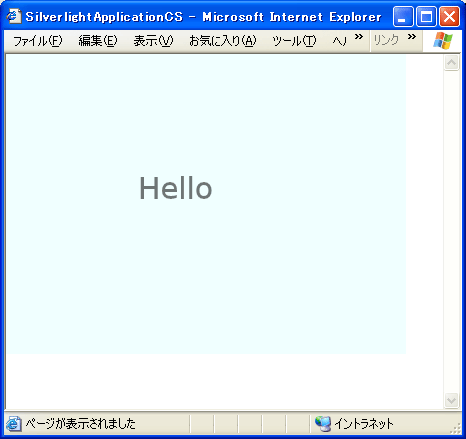Click the window resize grip icon
The width and height of the screenshot is (466, 439).
(x=455, y=430)
